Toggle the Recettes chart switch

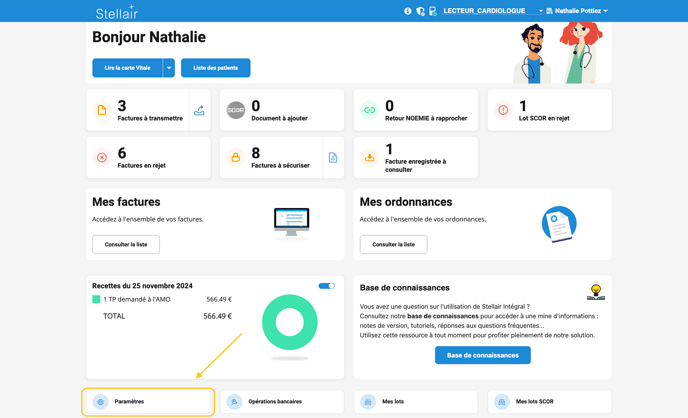click(x=326, y=286)
